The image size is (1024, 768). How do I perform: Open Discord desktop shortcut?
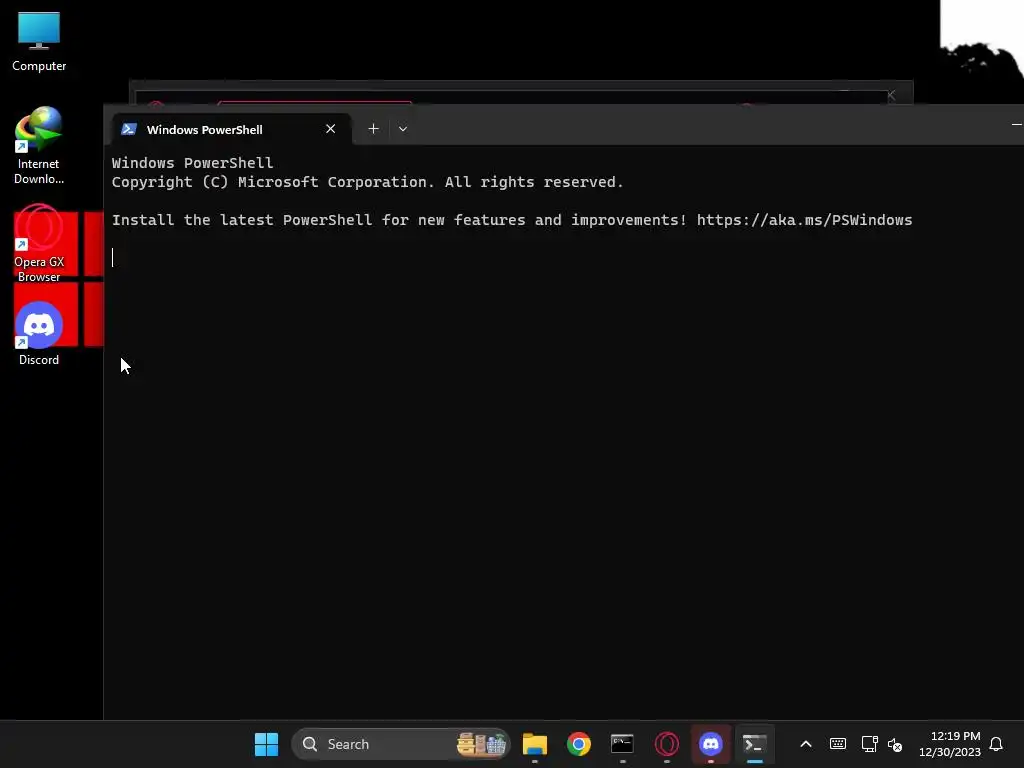tap(39, 334)
